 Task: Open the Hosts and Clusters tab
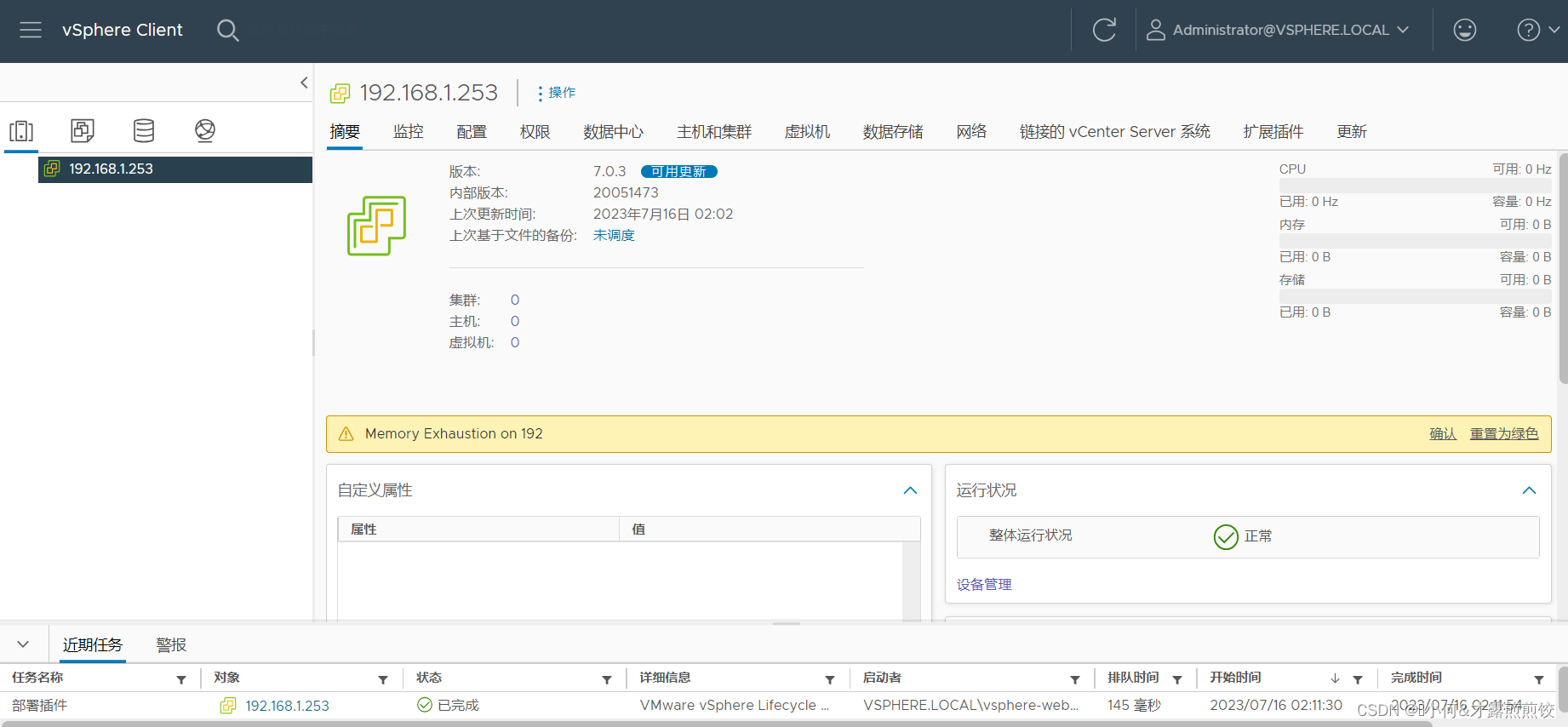tap(714, 131)
